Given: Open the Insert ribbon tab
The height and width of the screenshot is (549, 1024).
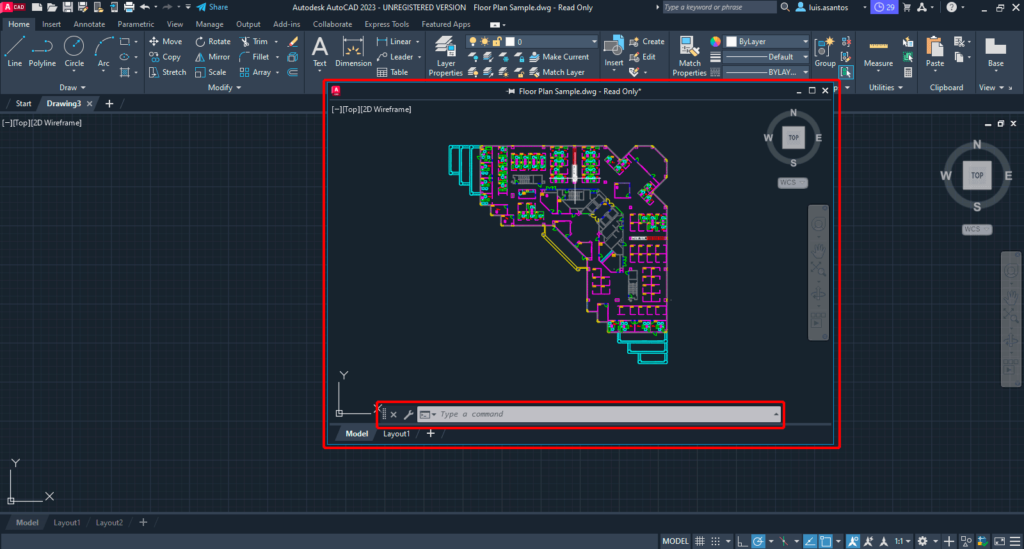Looking at the screenshot, I should pos(51,24).
